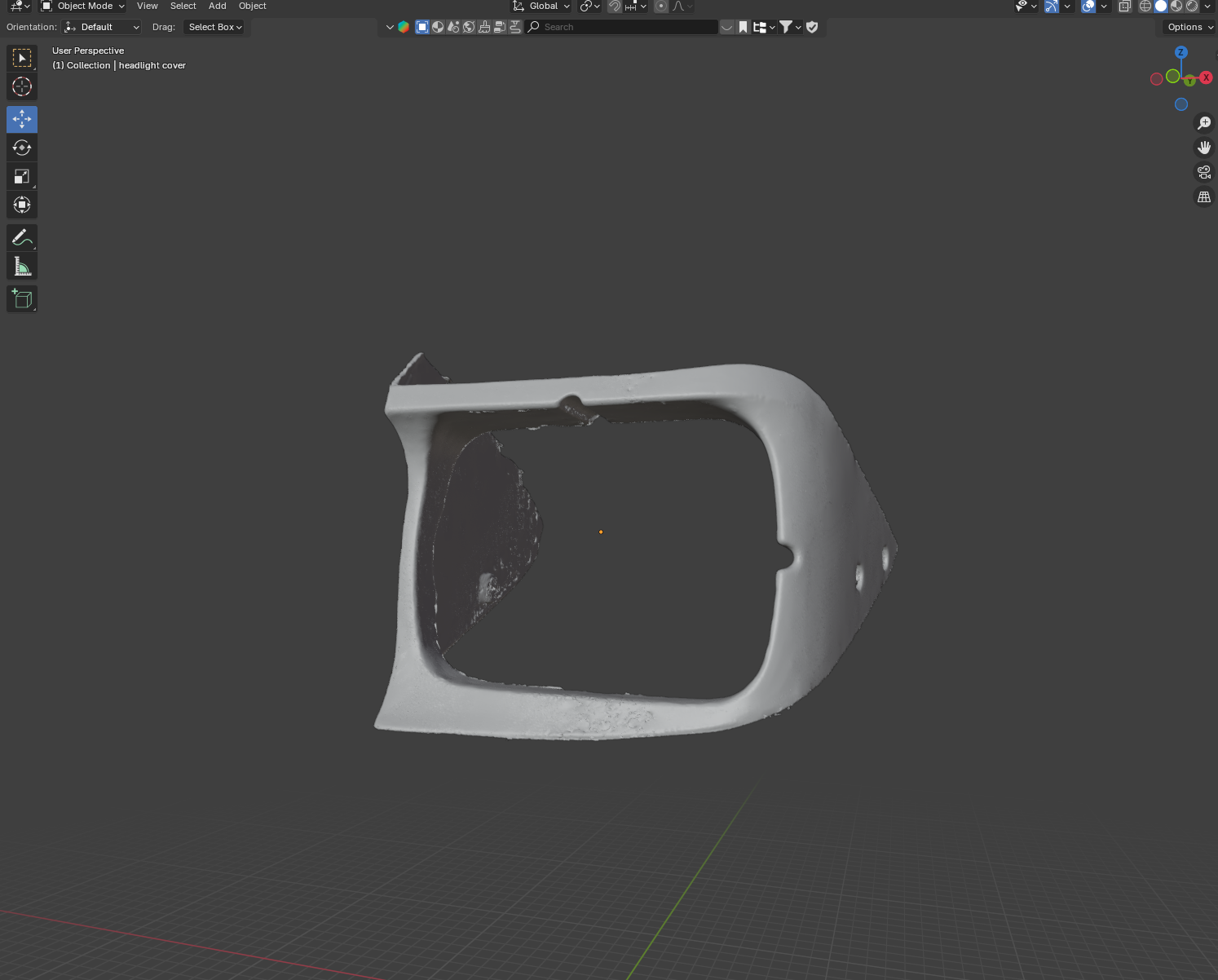The image size is (1218, 980).
Task: Click the orange object origin dot
Action: coord(601,532)
